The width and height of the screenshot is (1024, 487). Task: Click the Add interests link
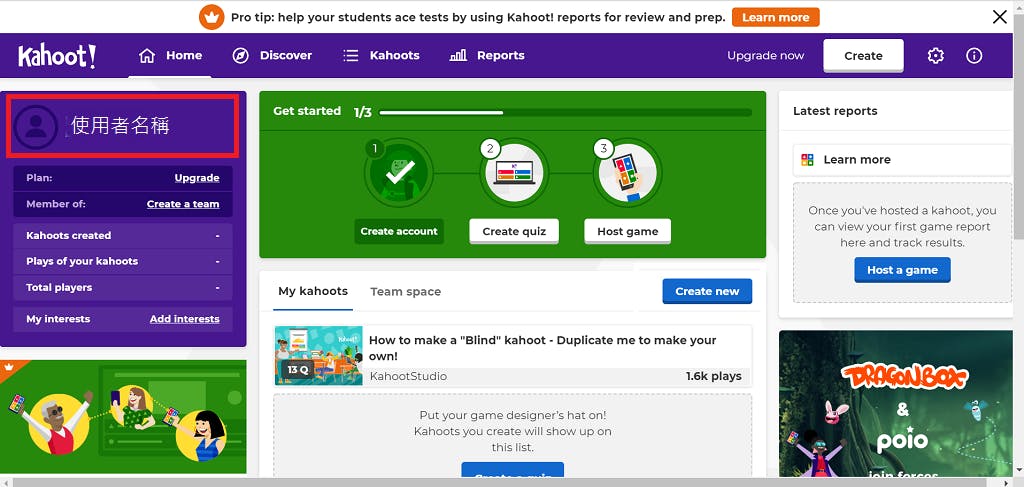coord(184,319)
